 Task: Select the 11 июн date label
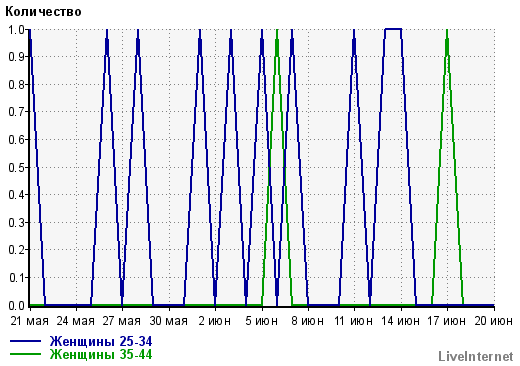[x=354, y=321]
